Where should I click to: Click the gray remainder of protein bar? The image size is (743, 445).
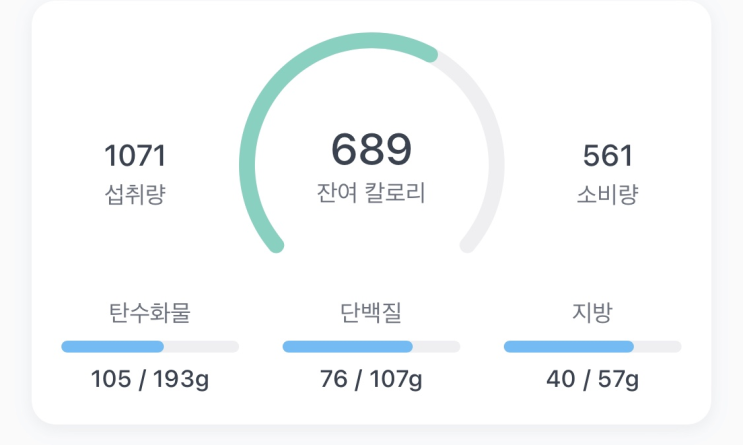point(436,346)
